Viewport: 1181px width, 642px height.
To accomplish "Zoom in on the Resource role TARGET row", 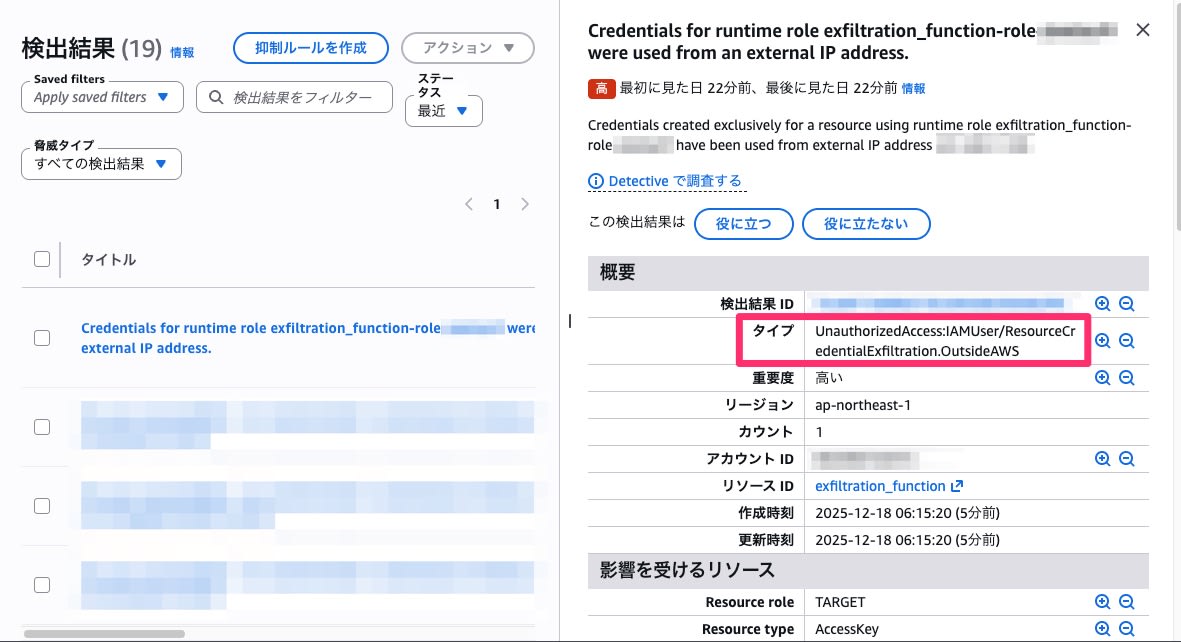I will 1102,601.
